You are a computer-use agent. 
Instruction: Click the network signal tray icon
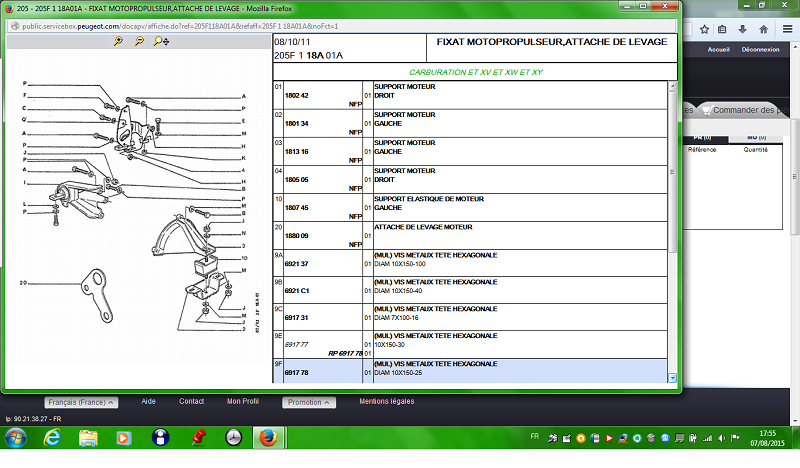[x=707, y=438]
